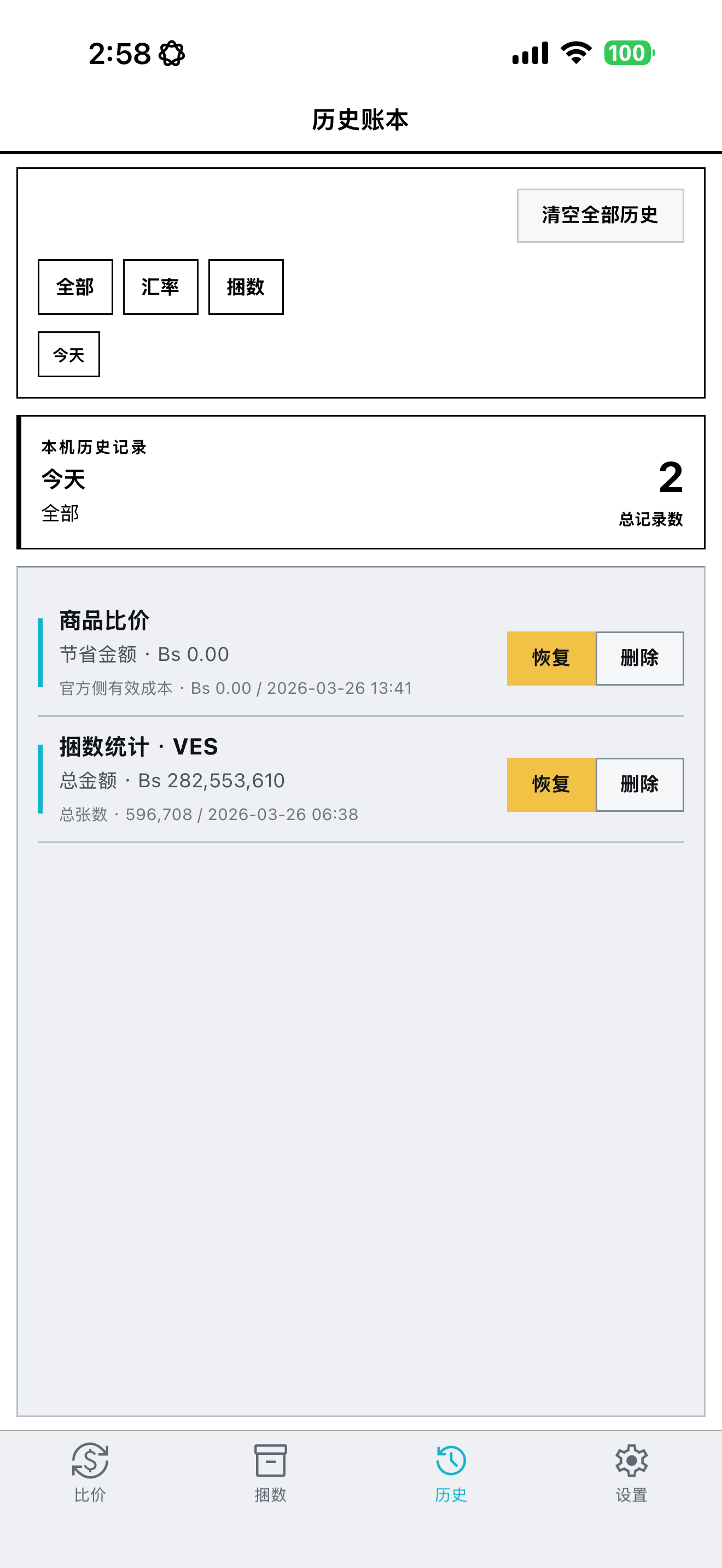
Task: Delete the 商品比价 record
Action: click(640, 658)
